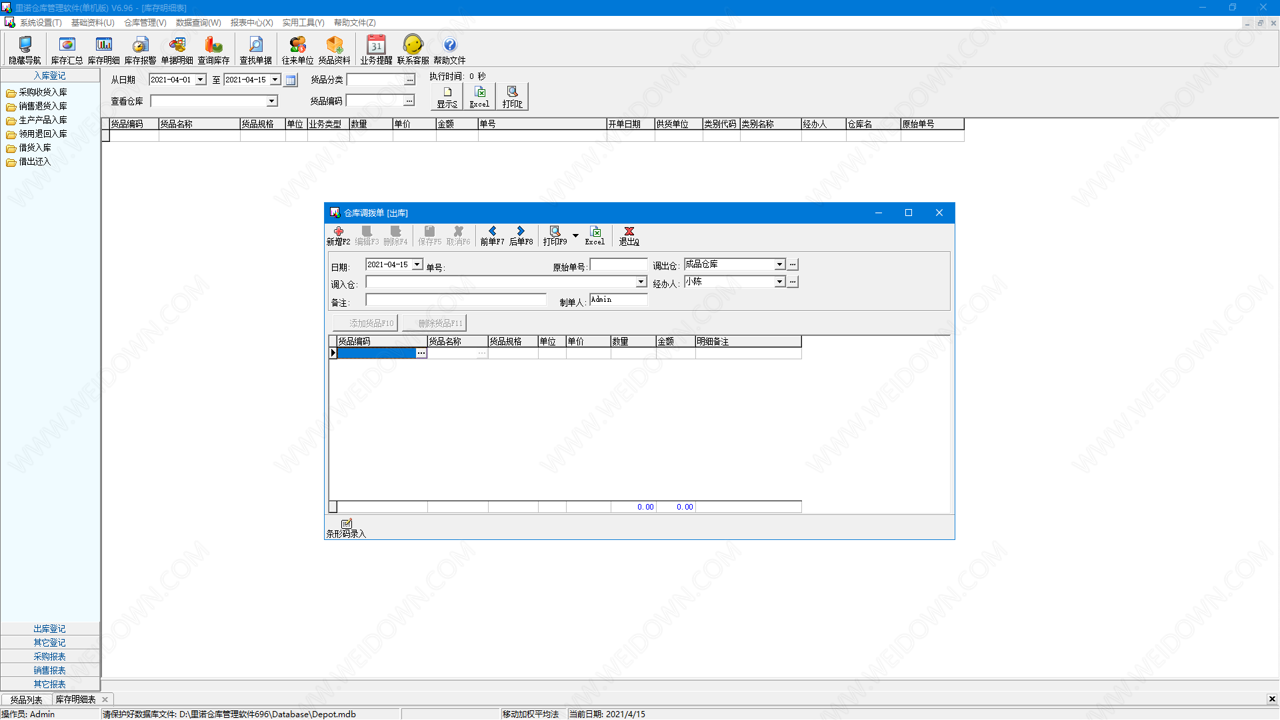Open the 打印F9 dropdown arrow
Screen dimensions: 1280x720
(x=575, y=236)
